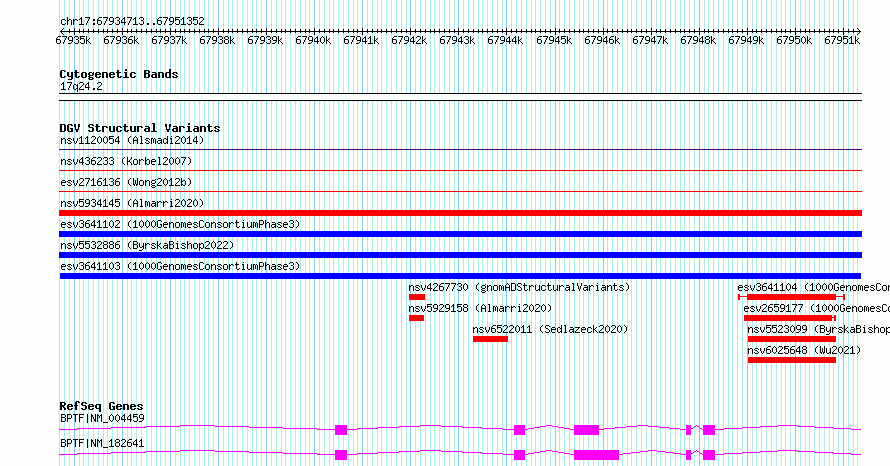
Task: Select esv3641103 (1000GenomesConsortiumPhase3) label
Action: click(x=180, y=266)
